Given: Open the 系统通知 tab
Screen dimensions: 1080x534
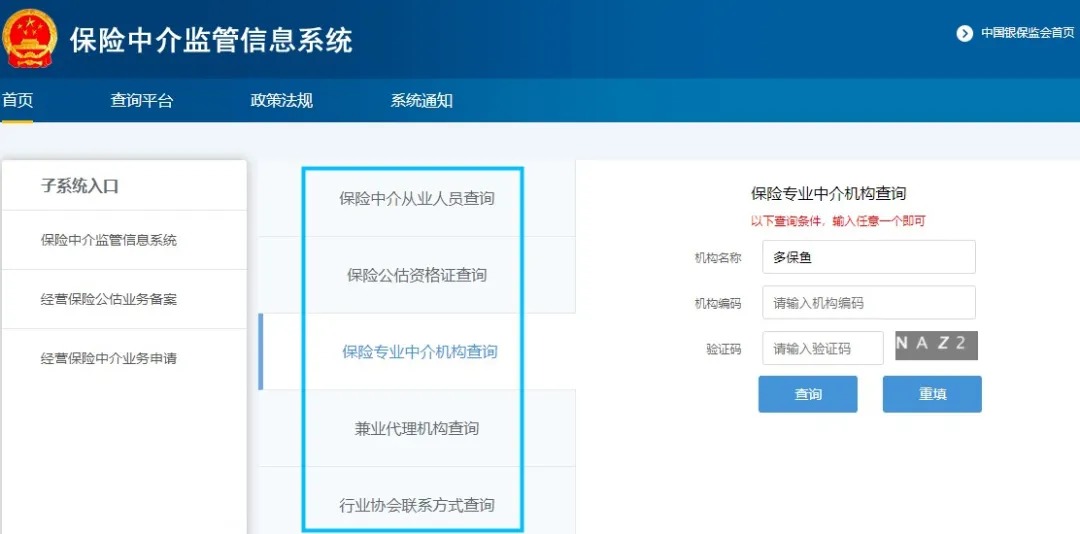Looking at the screenshot, I should 421,100.
